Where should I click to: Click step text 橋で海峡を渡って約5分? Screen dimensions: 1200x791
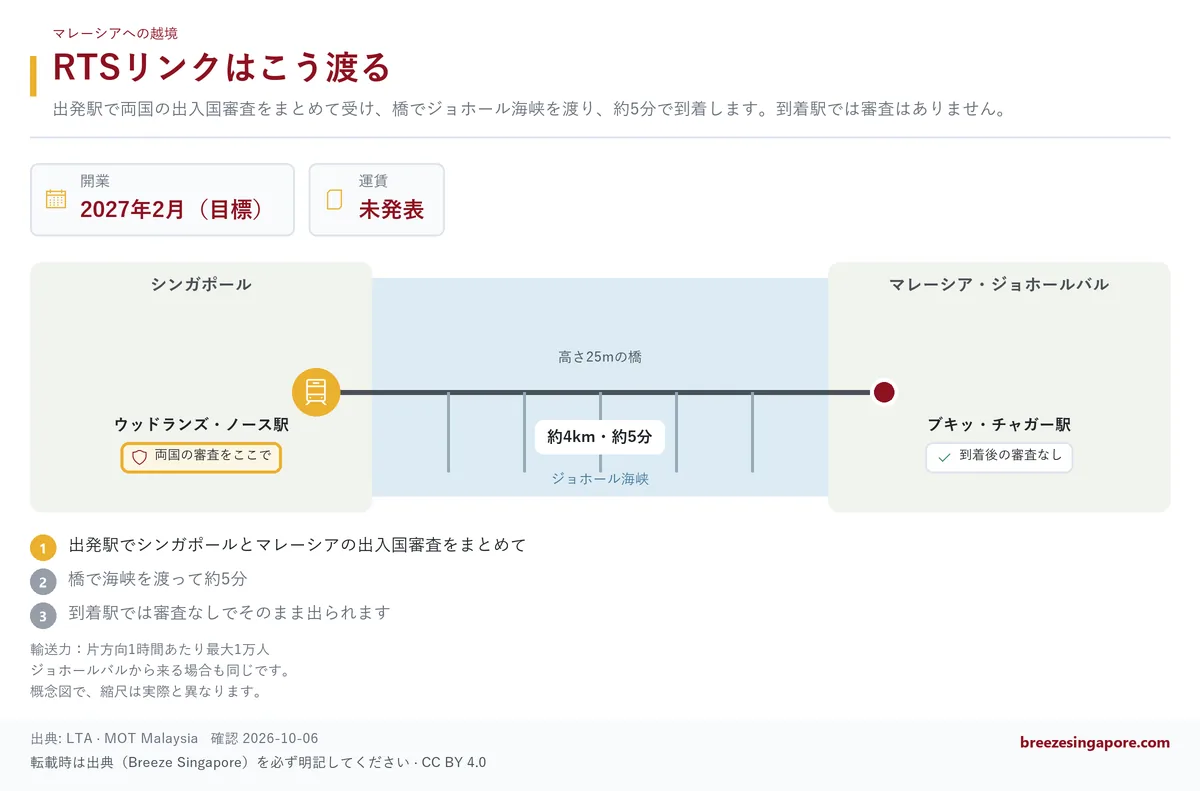click(x=158, y=579)
